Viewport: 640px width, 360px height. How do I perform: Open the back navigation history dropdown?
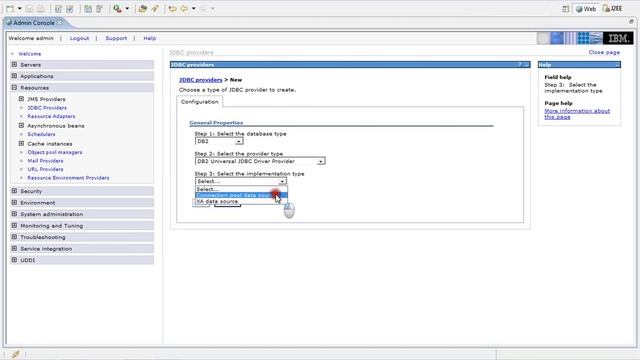(x=193, y=9)
